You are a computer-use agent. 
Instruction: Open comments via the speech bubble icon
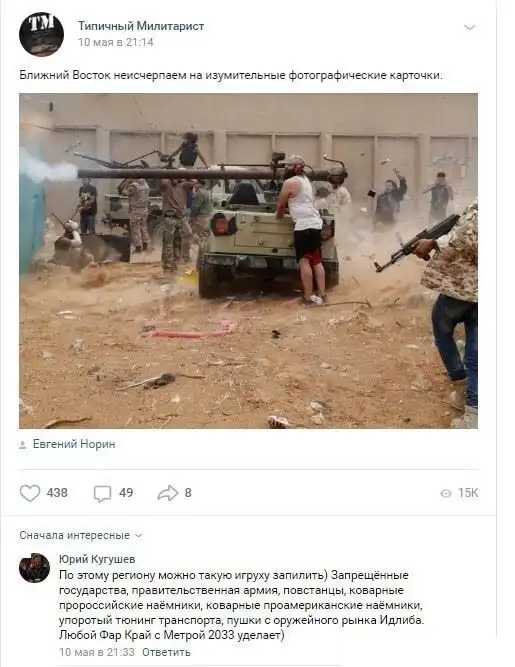click(102, 493)
